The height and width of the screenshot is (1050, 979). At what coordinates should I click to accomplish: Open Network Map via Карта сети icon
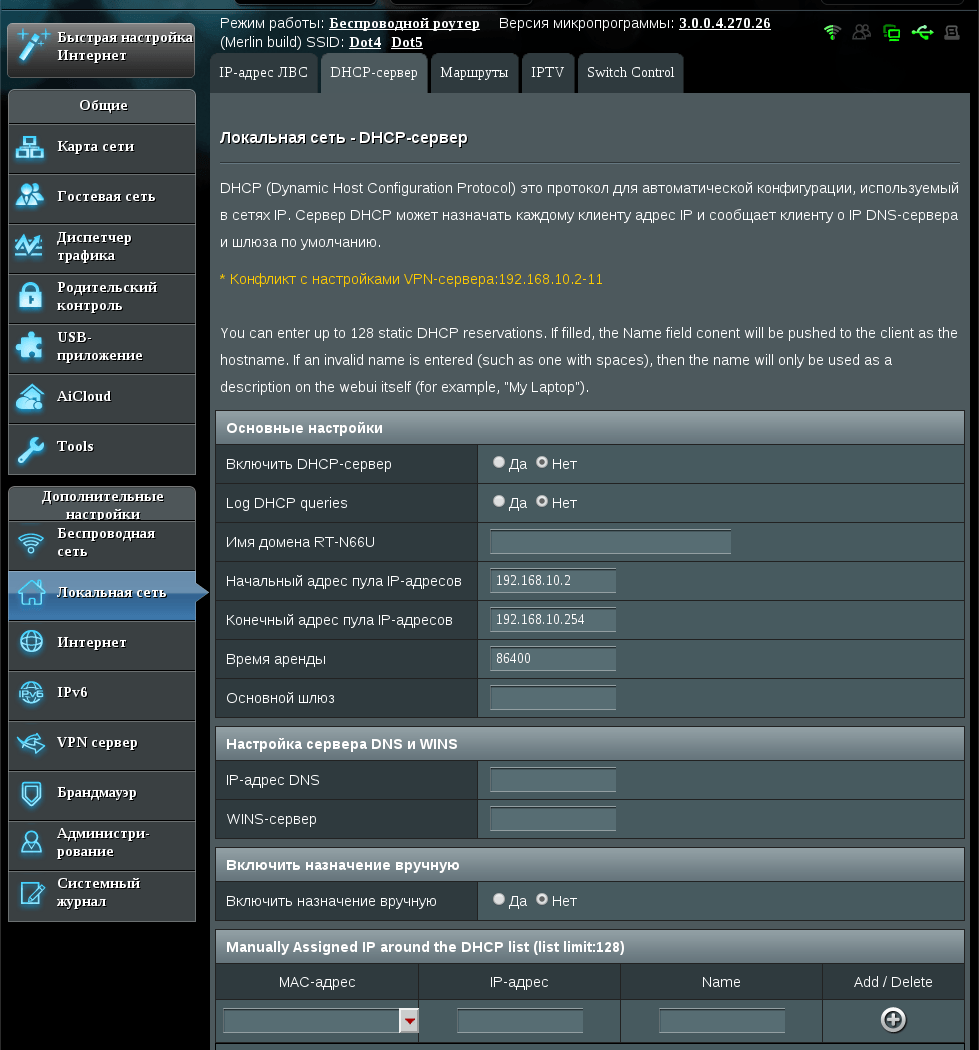(x=31, y=148)
